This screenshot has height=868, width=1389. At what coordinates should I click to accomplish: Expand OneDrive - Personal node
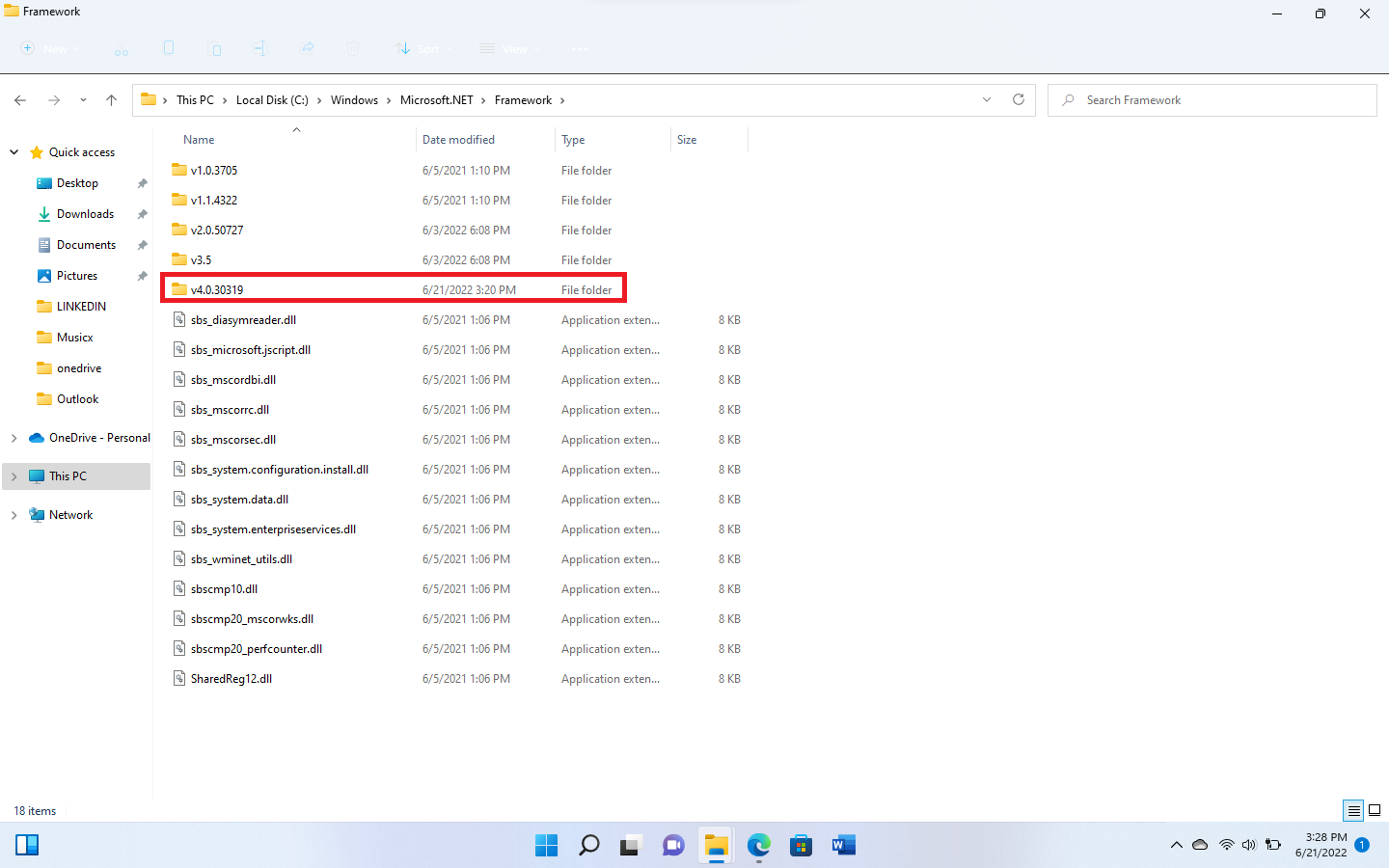pyautogui.click(x=14, y=438)
